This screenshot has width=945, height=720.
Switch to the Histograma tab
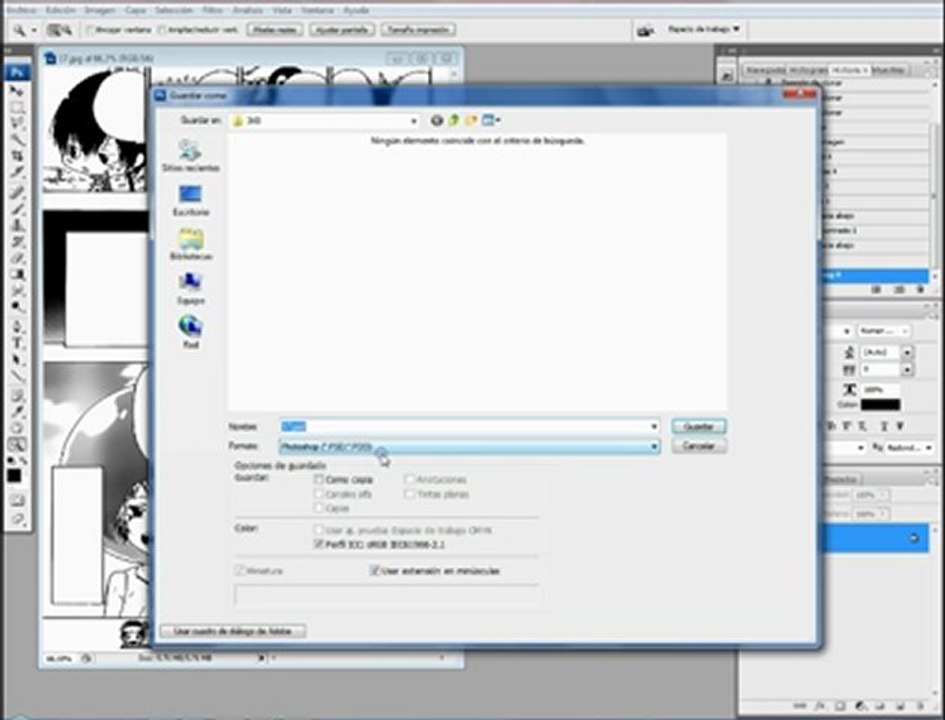coord(808,70)
